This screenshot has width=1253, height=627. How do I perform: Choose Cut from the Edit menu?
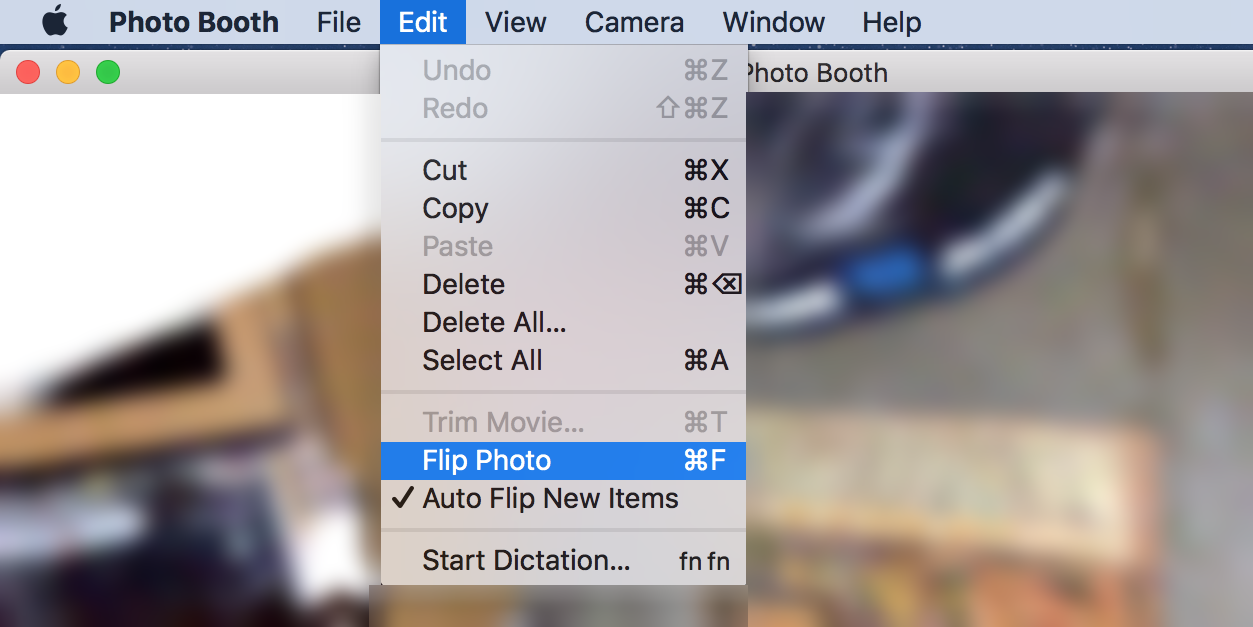[563, 170]
